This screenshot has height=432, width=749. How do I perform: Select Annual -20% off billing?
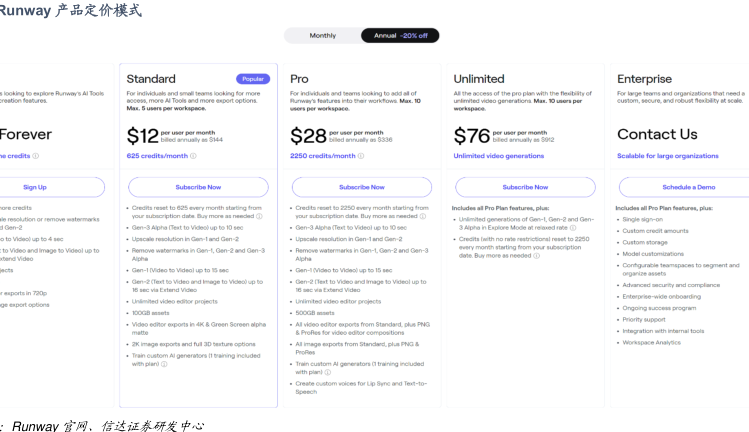pyautogui.click(x=400, y=35)
